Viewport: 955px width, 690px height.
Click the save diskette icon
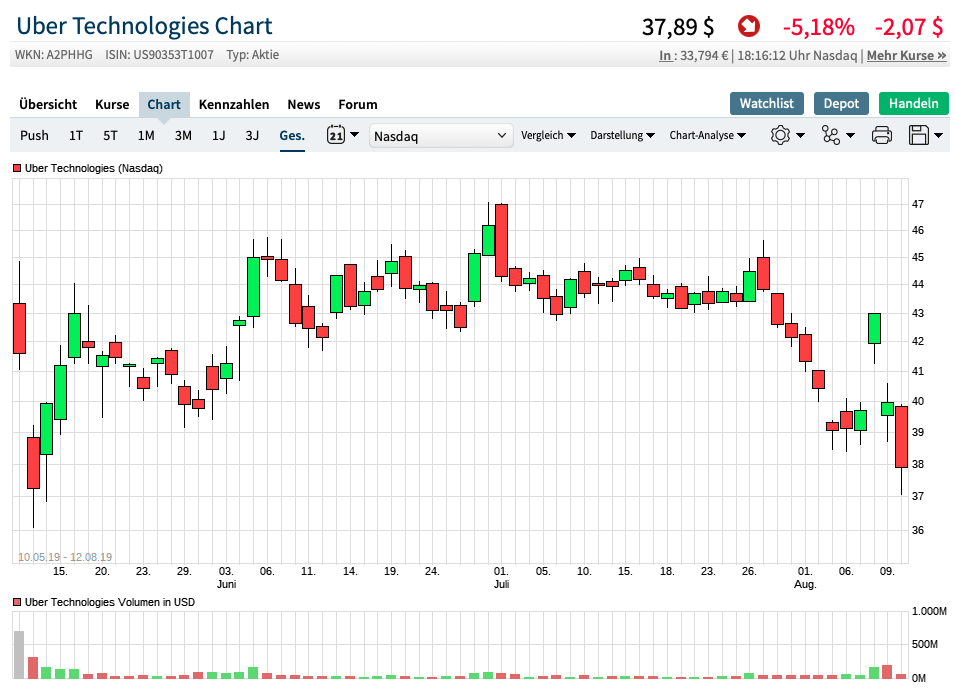pyautogui.click(x=926, y=135)
